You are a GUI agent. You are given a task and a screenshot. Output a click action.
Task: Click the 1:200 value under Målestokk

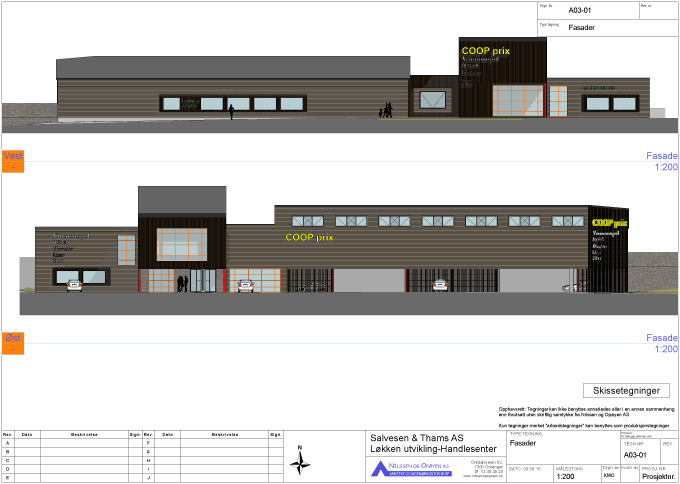pos(565,477)
